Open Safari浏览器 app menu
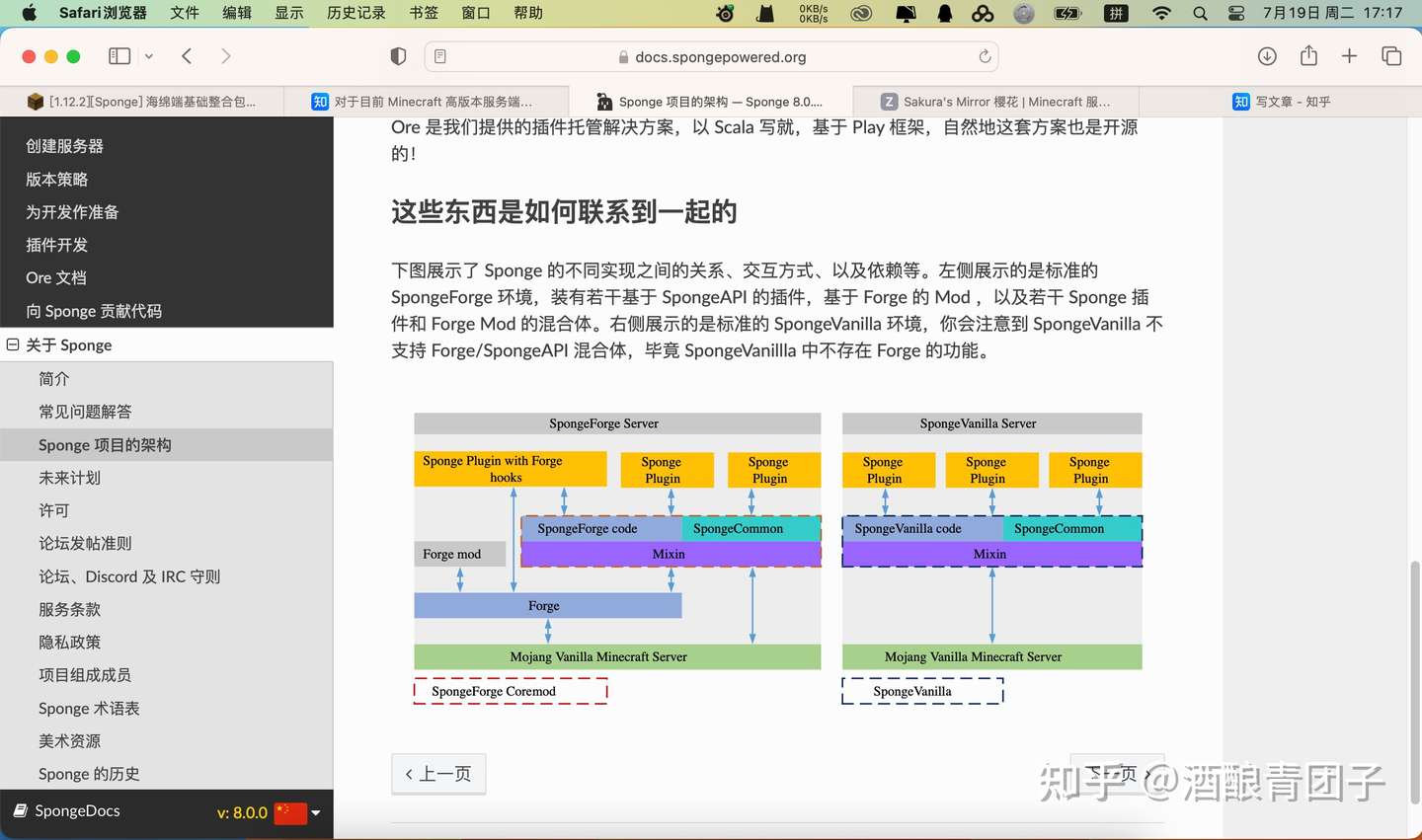Screen dimensions: 1422x840 (103, 13)
